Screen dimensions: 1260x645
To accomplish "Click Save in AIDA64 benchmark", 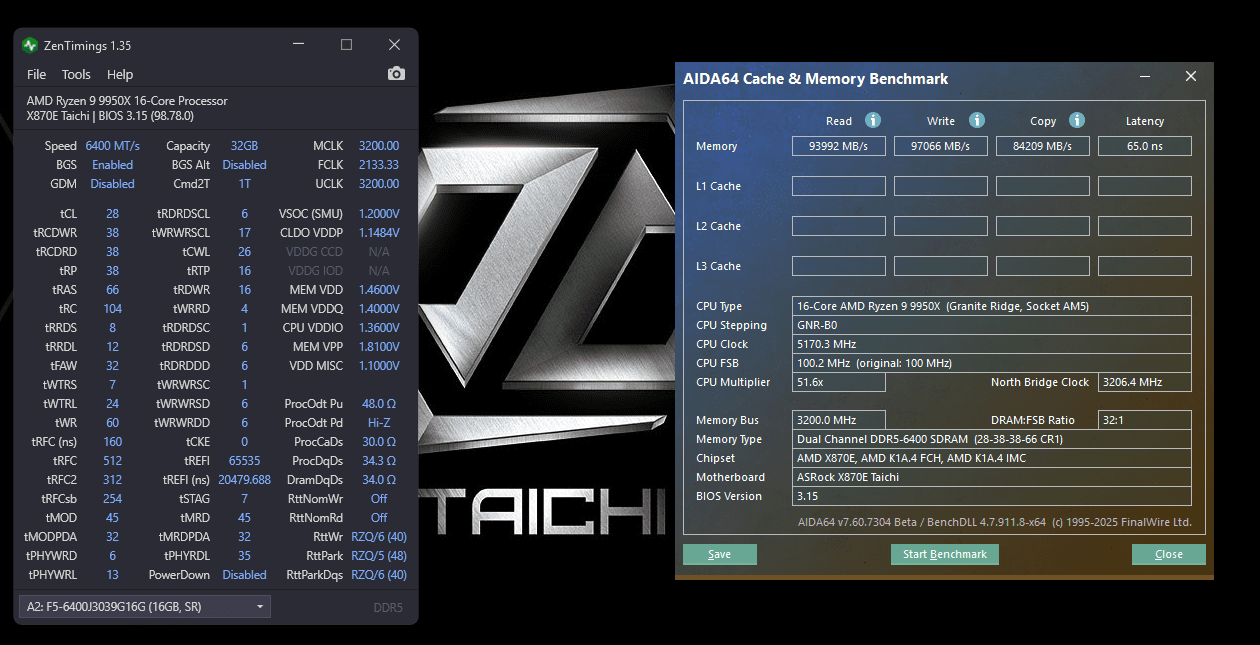I will point(720,554).
